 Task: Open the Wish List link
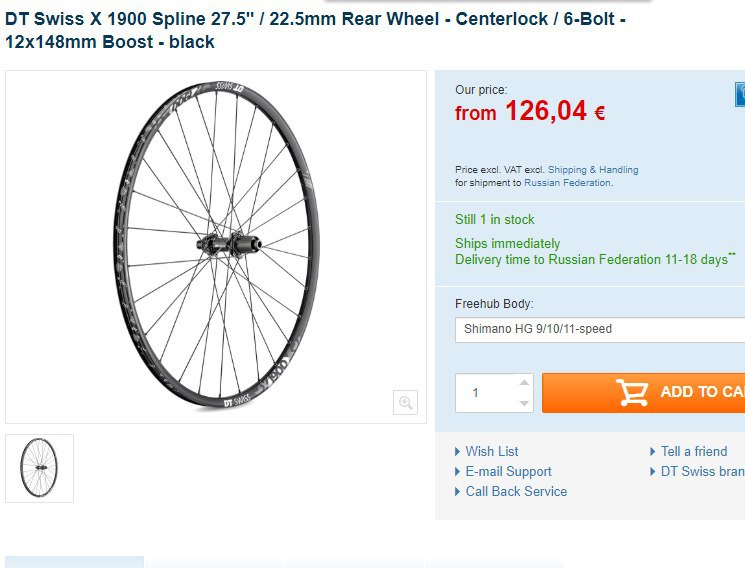point(492,452)
